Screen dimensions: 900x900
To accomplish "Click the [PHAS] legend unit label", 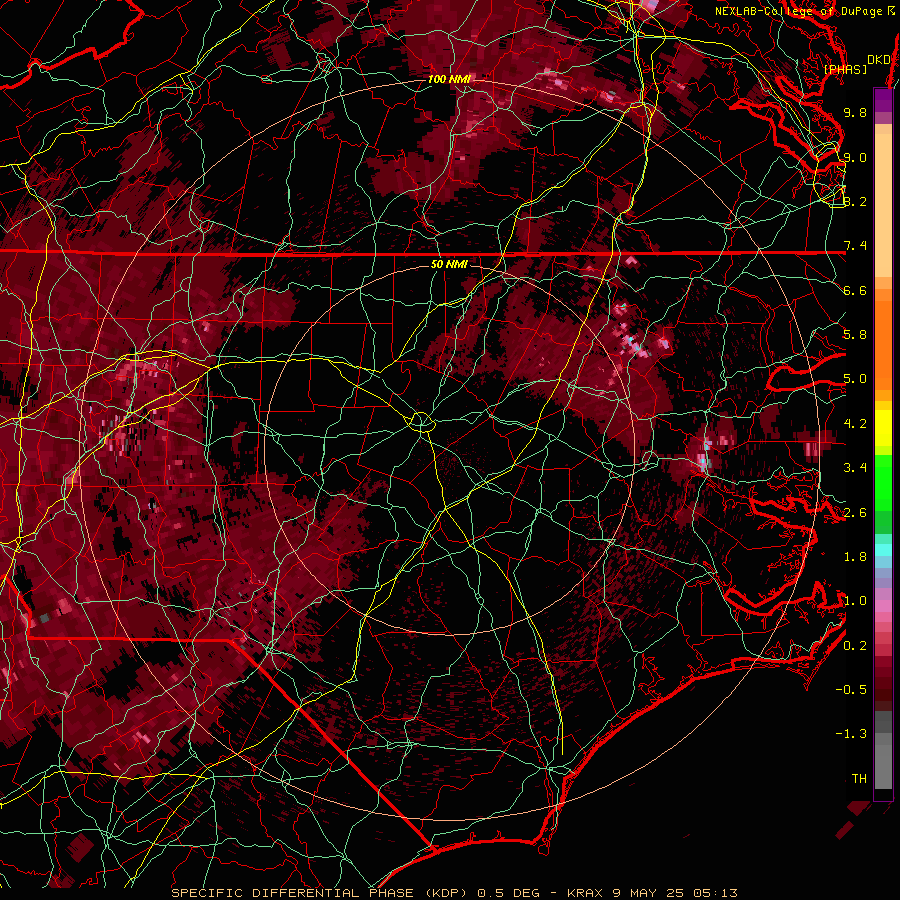I will tap(845, 69).
